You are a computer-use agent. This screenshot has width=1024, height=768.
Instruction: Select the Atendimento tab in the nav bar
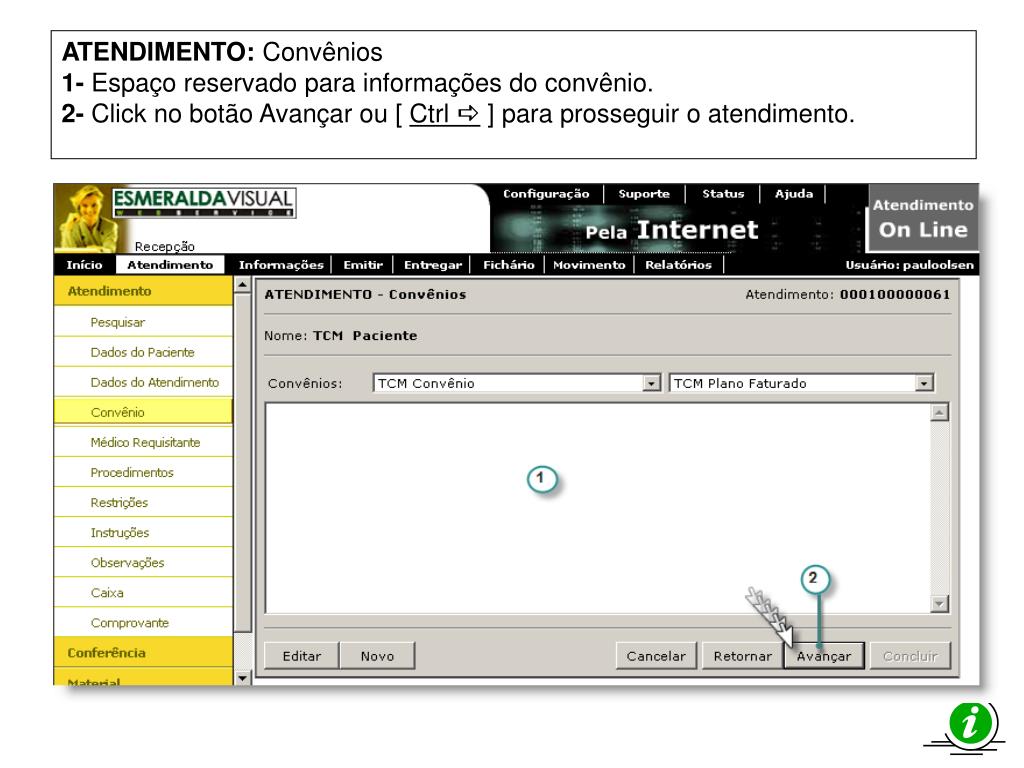(x=170, y=264)
